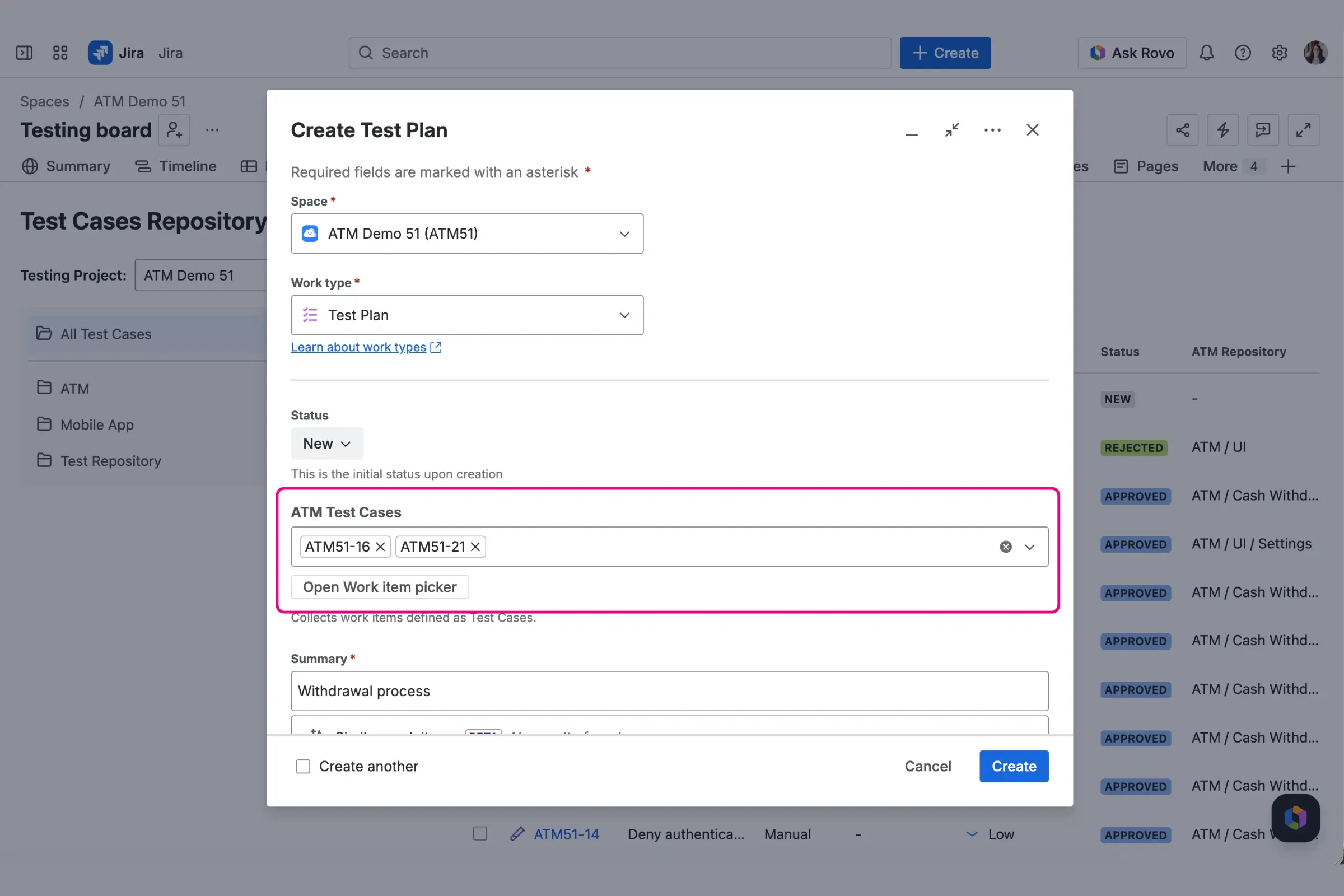Open the Rovo chat bubble

pyautogui.click(x=1295, y=818)
